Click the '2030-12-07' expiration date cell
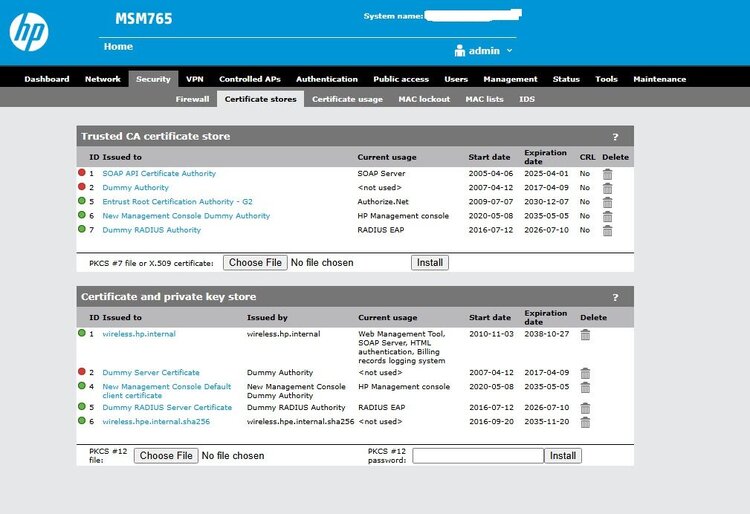The image size is (750, 514). point(546,202)
